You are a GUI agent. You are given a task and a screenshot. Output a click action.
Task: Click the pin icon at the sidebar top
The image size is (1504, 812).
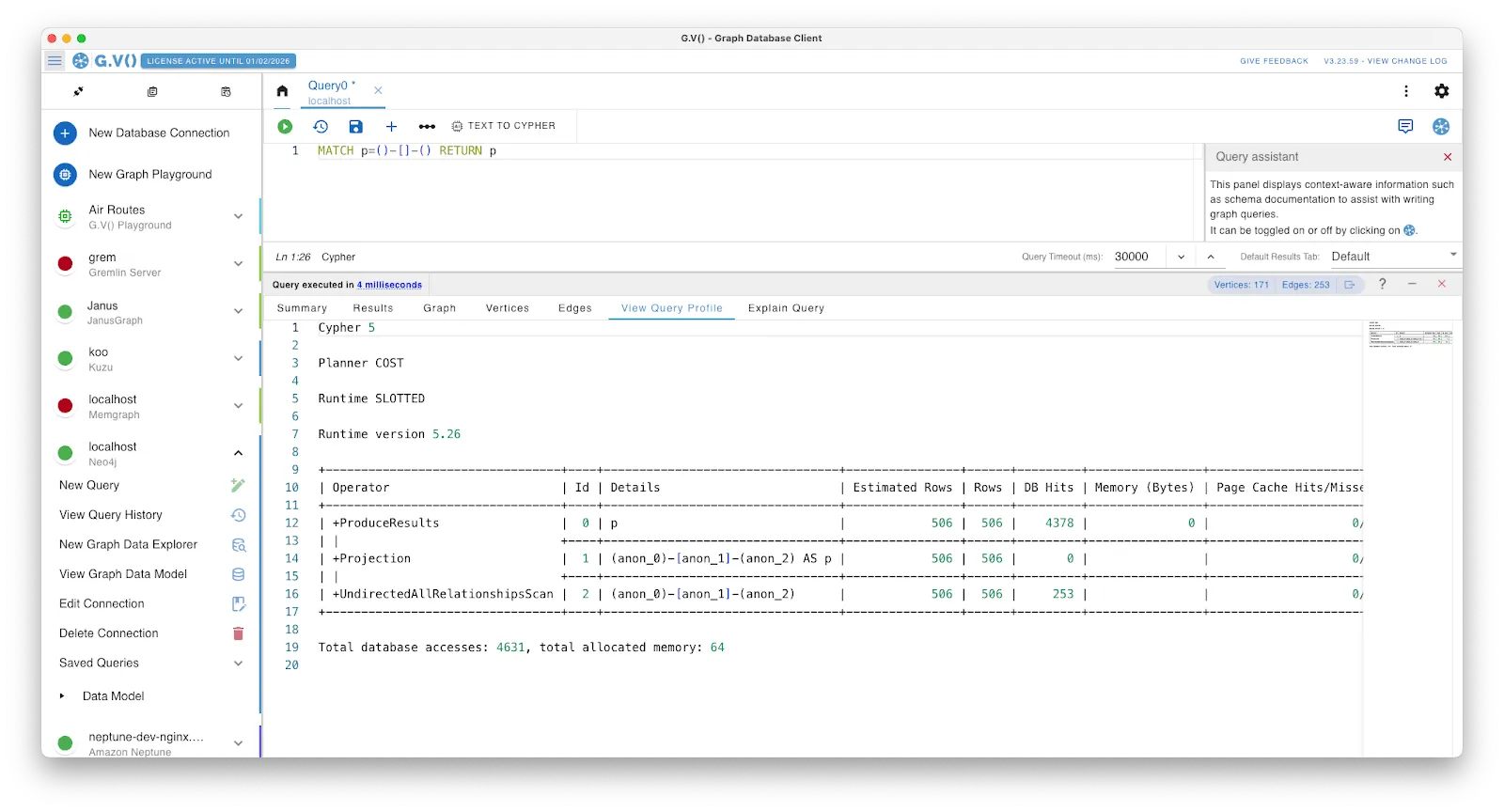[78, 91]
